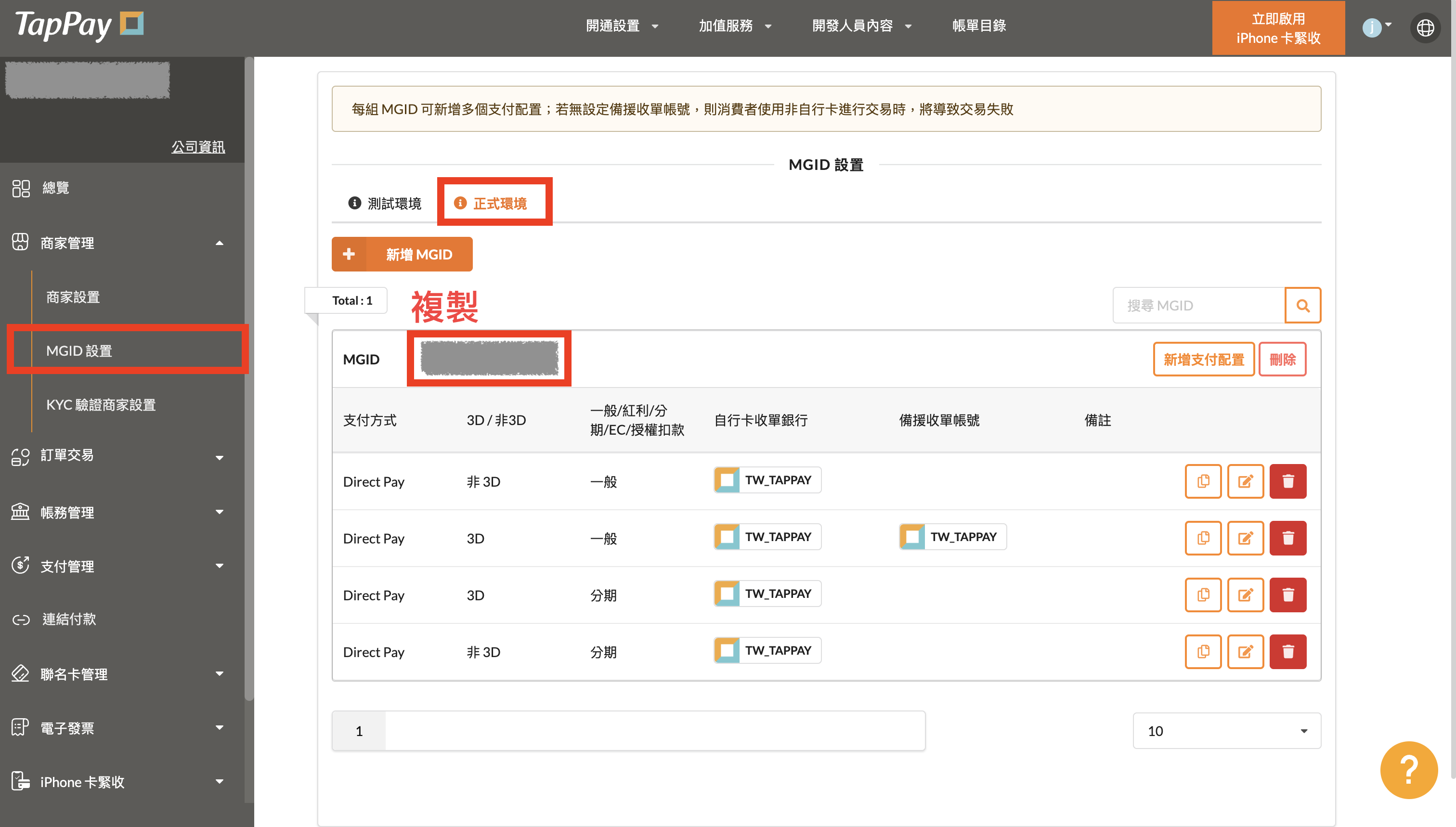Edit the Direct Pay 3D general row
1456x827 pixels.
(x=1245, y=538)
